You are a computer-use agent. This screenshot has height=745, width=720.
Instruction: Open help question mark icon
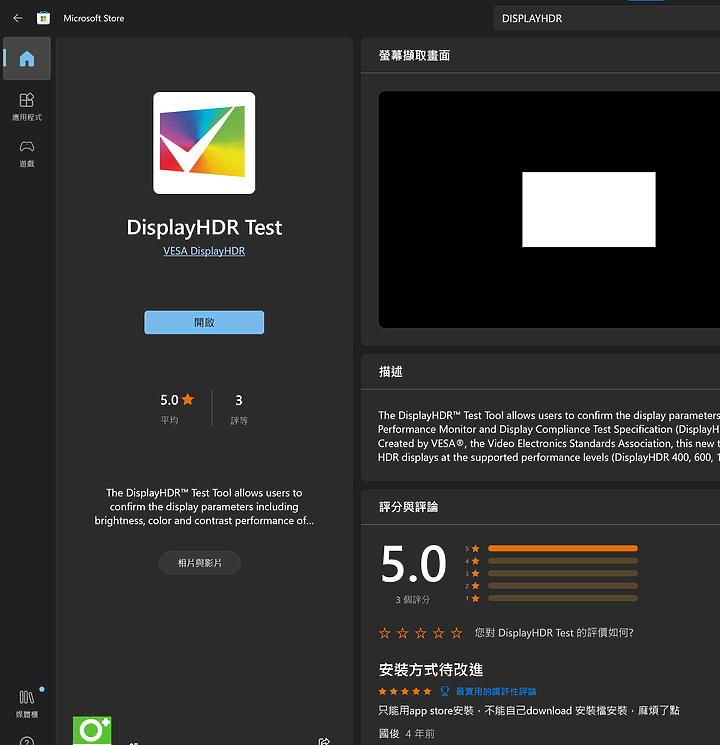click(x=27, y=741)
